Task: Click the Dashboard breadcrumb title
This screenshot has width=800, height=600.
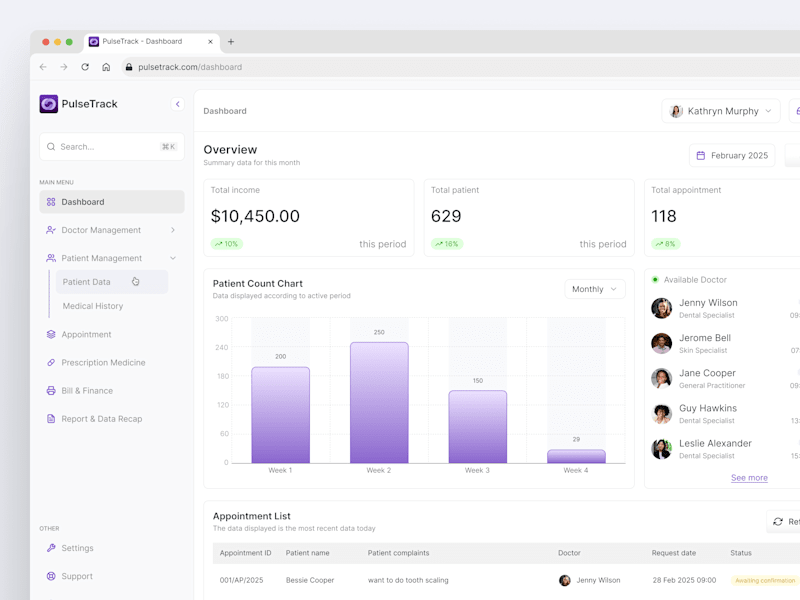Action: (225, 111)
